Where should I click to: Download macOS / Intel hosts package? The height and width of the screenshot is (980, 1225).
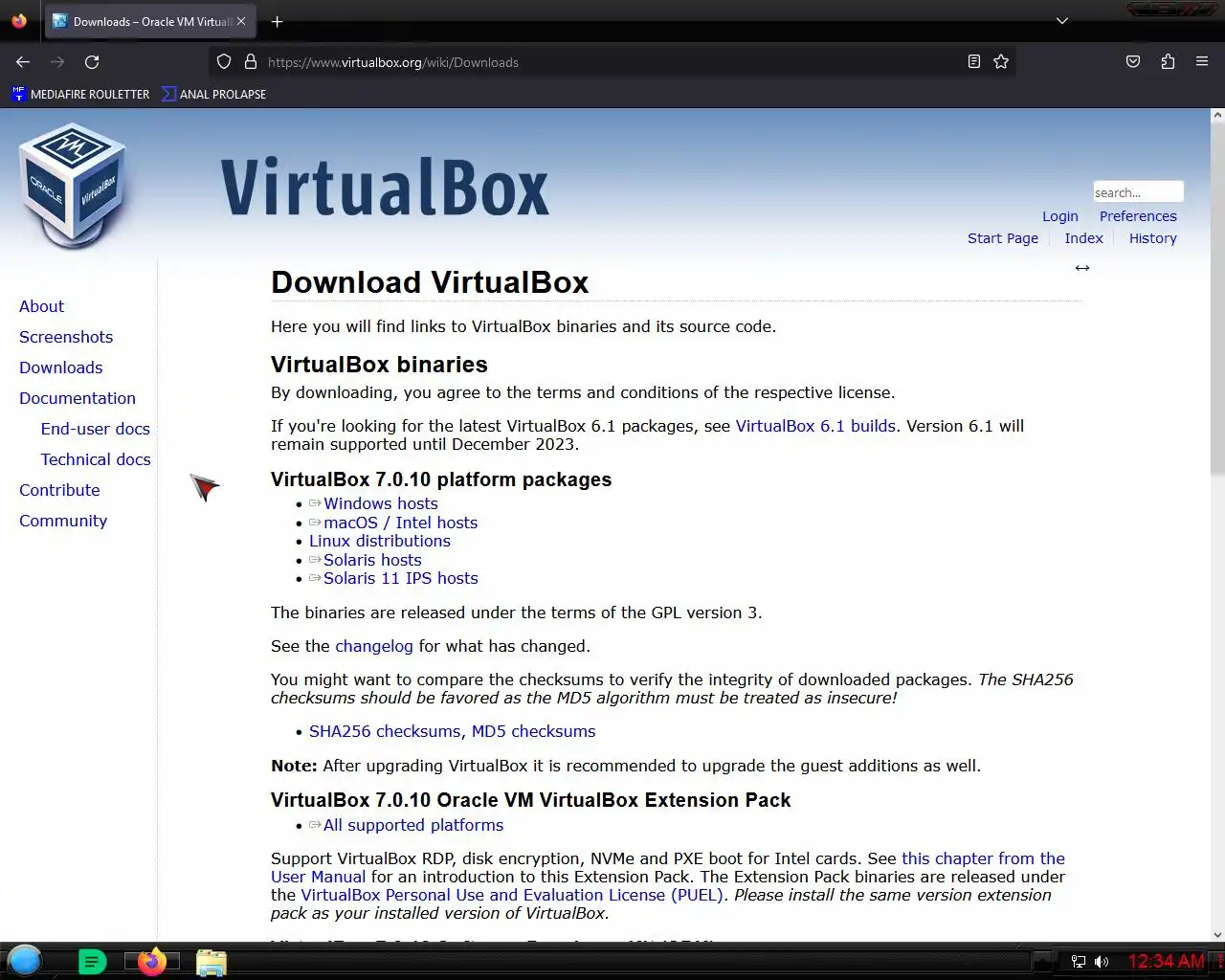click(x=400, y=523)
